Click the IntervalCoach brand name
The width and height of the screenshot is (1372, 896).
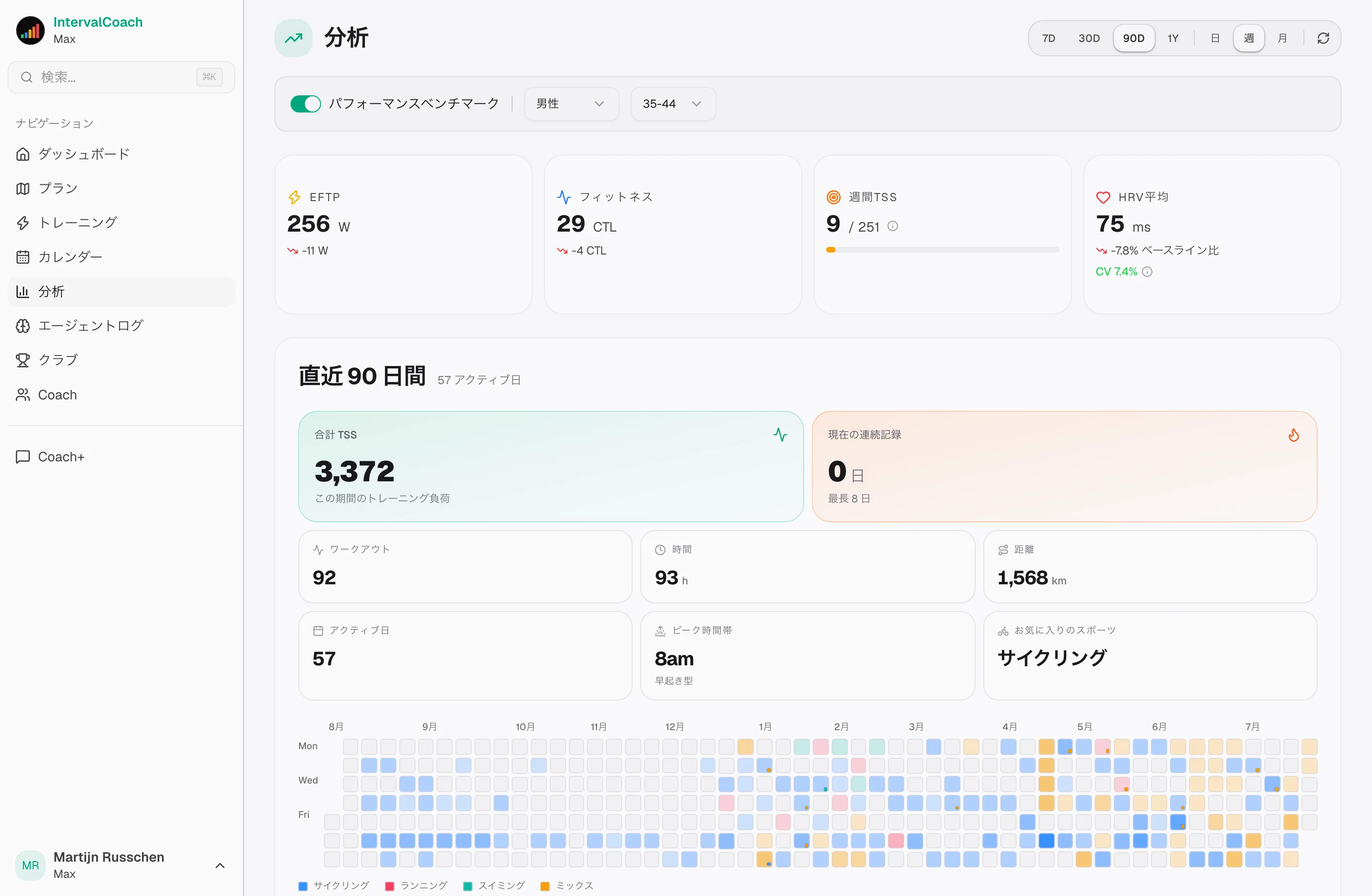(x=98, y=22)
